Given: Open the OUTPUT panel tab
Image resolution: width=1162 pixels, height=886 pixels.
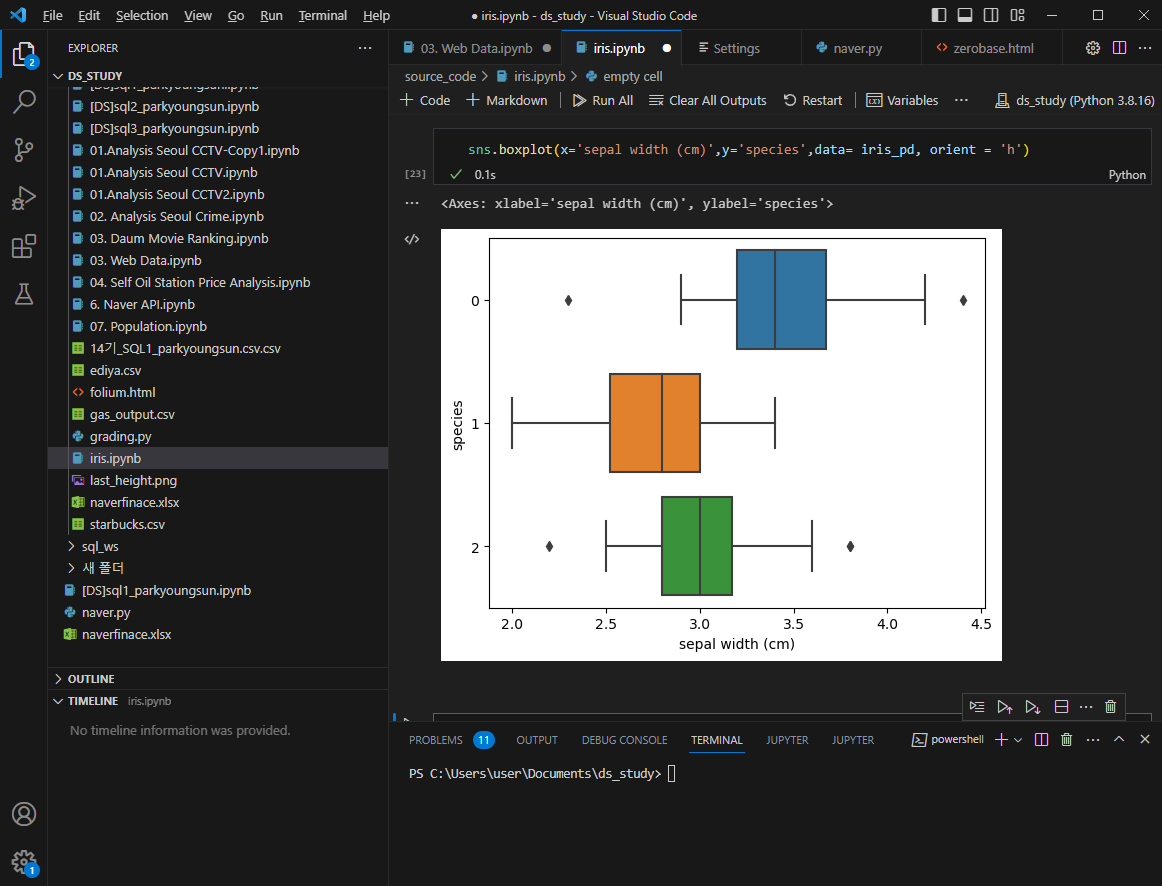Looking at the screenshot, I should point(537,740).
